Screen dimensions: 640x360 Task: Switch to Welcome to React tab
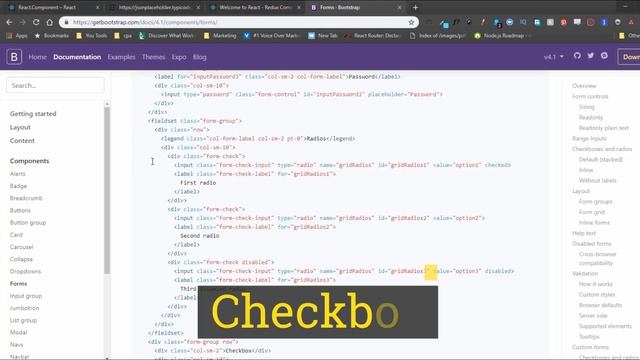coord(255,7)
